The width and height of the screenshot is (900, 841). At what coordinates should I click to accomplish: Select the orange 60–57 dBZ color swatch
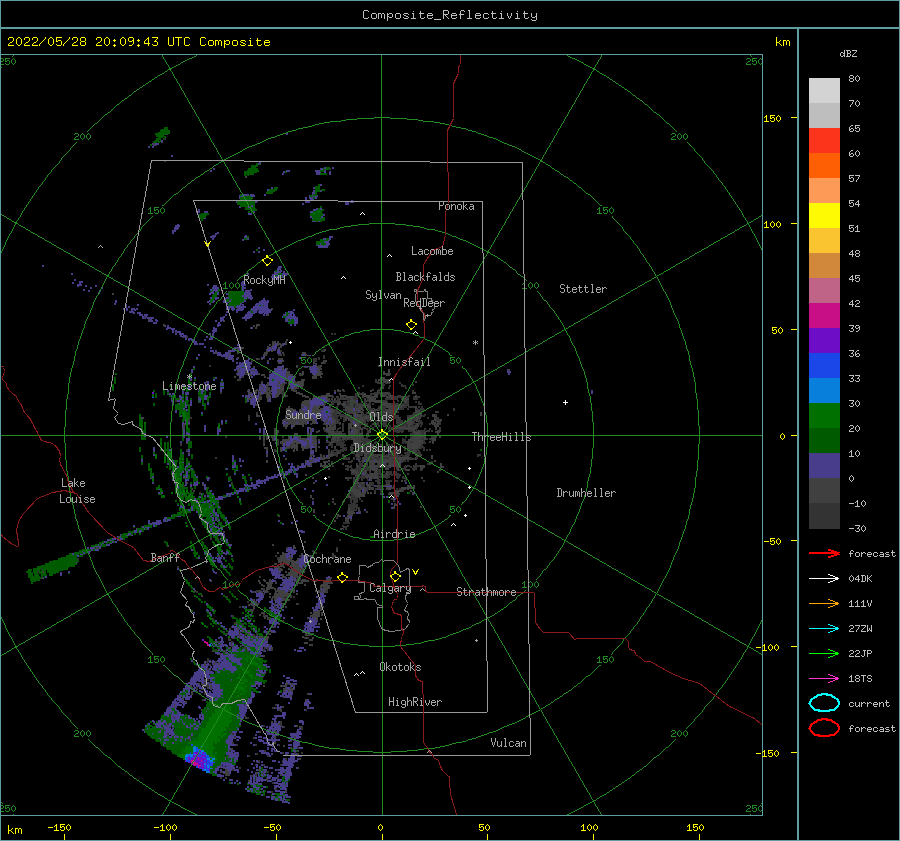(824, 165)
